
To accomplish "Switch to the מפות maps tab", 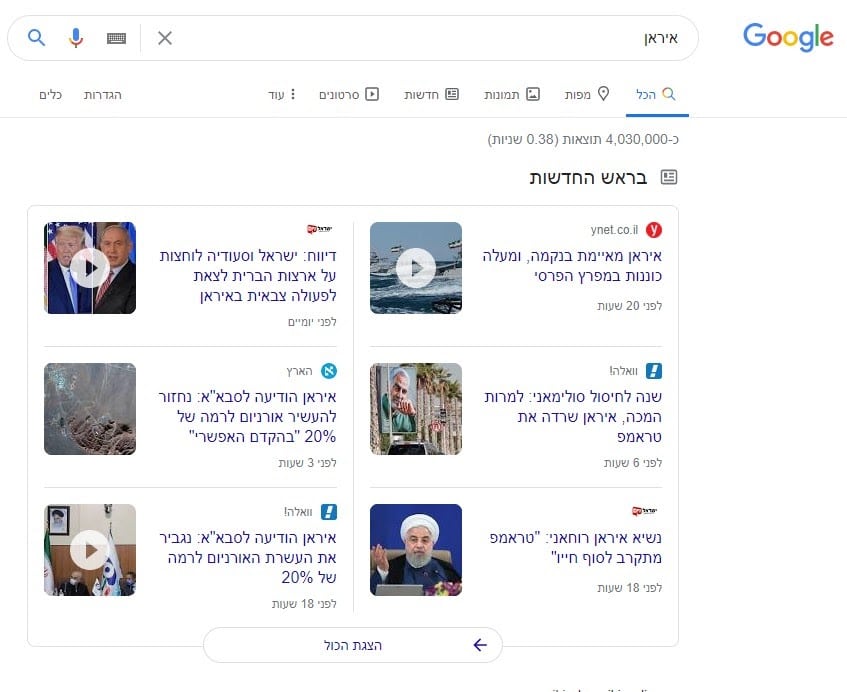I will click(587, 95).
